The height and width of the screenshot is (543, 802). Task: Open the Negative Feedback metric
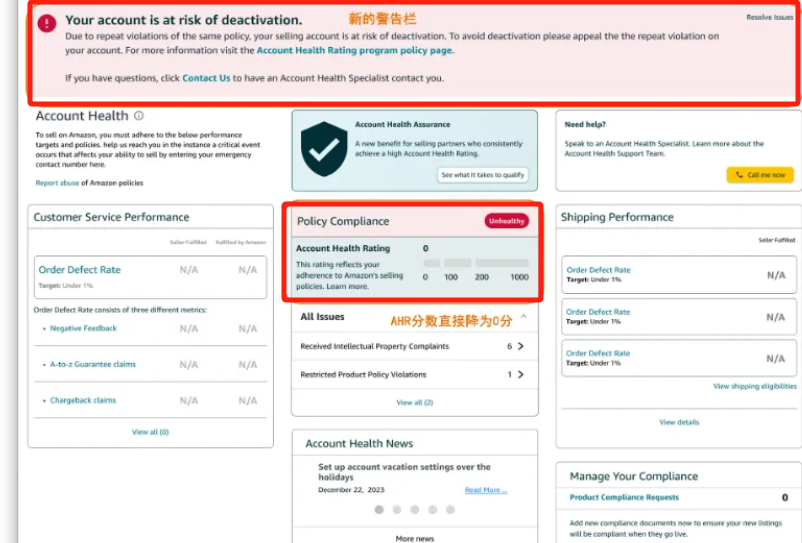(x=83, y=328)
